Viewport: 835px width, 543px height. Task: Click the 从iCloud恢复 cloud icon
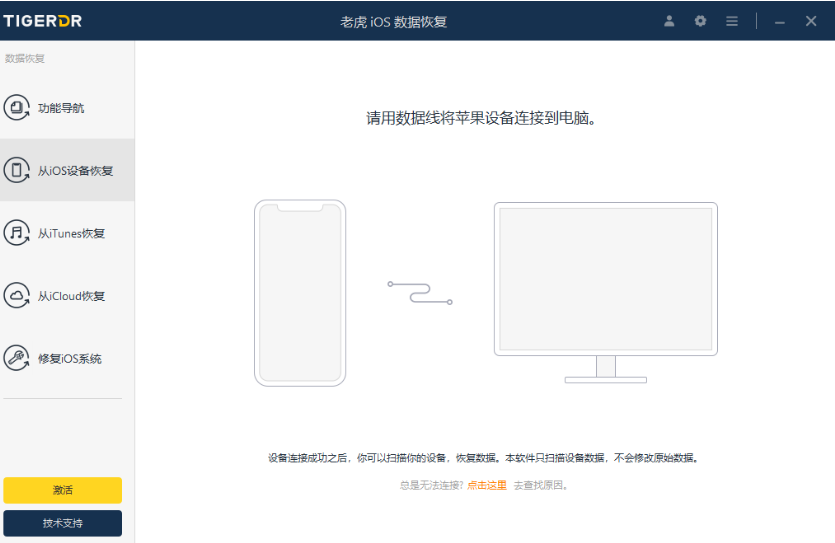[x=17, y=295]
